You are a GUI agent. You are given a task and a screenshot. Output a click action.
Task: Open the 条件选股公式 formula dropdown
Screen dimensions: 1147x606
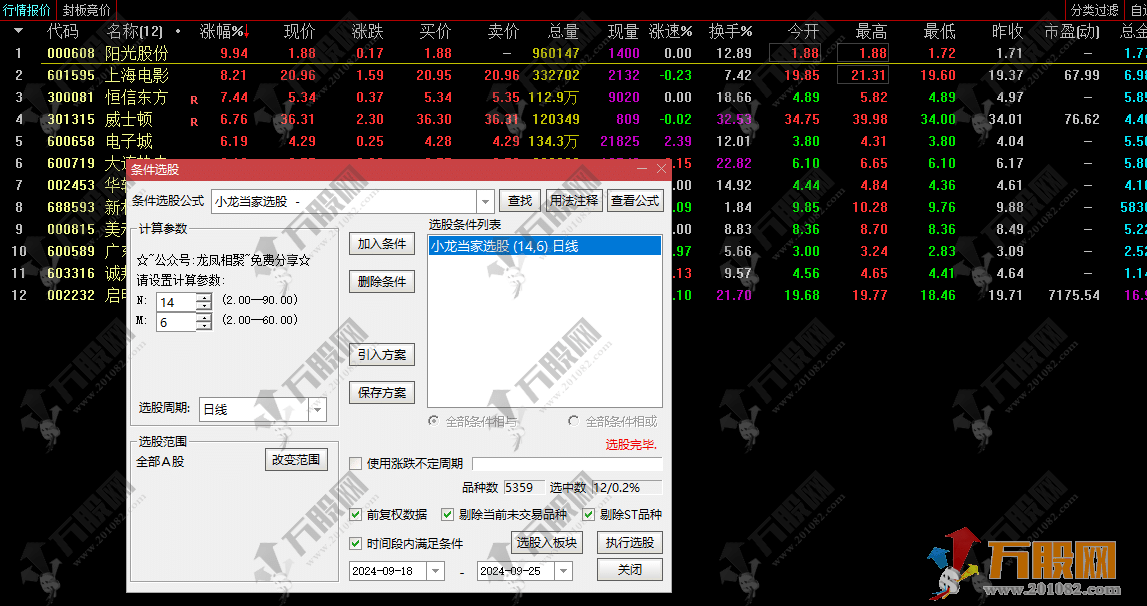pyautogui.click(x=485, y=201)
